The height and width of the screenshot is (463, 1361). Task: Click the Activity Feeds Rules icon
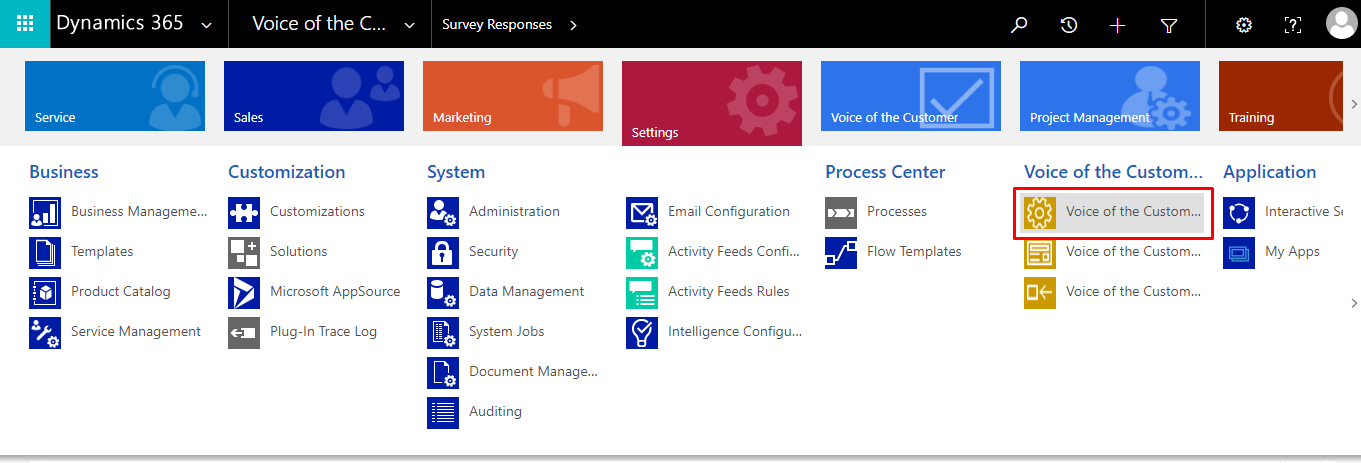point(642,292)
